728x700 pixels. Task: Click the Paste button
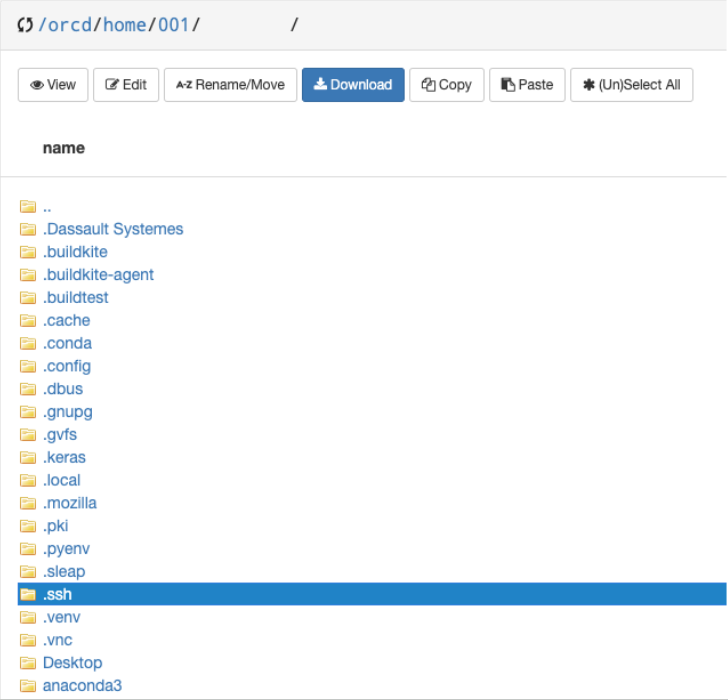click(x=527, y=85)
